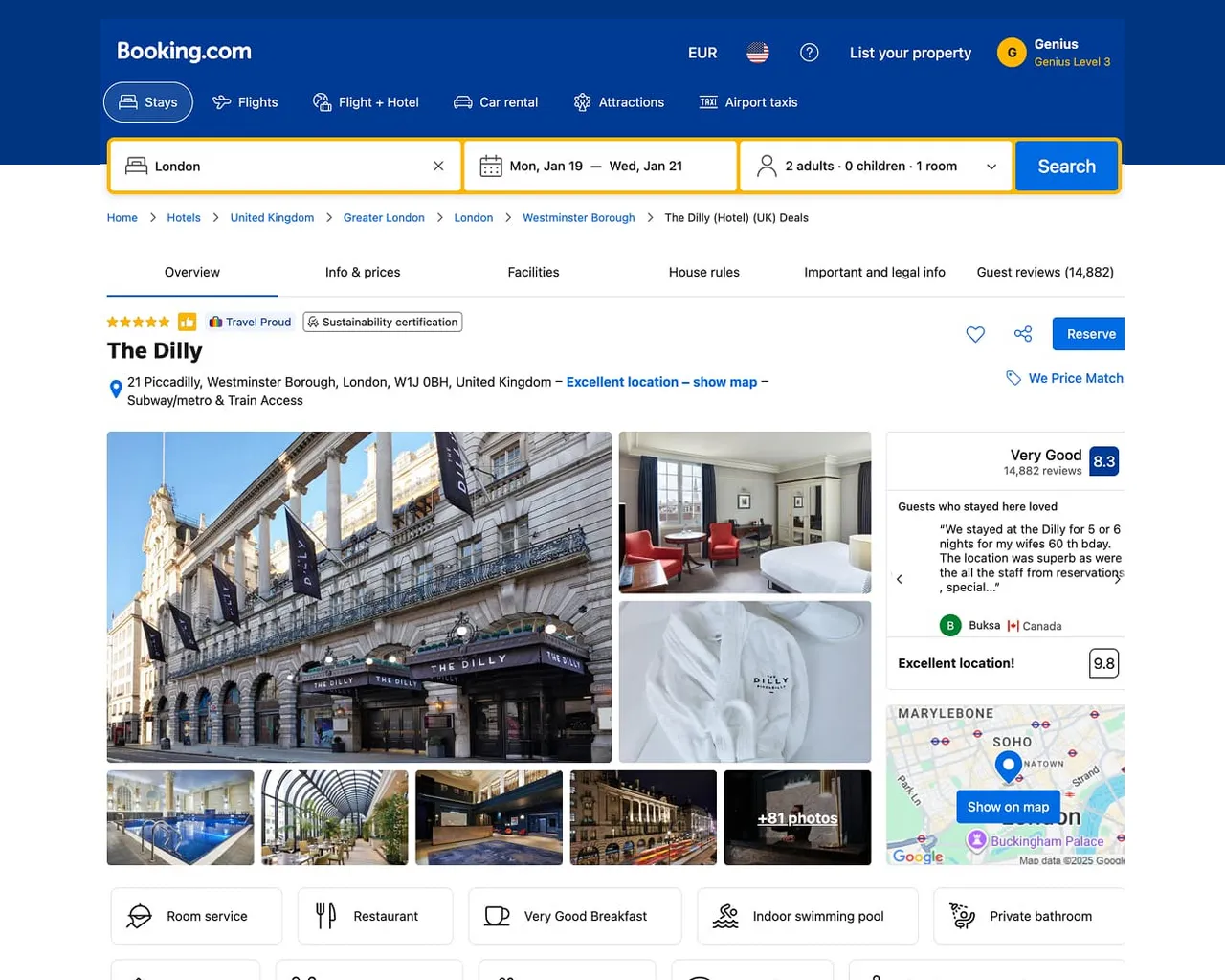Click the thumbs-up preferred partner badge
Viewport: 1225px width, 980px height.
coord(188,323)
